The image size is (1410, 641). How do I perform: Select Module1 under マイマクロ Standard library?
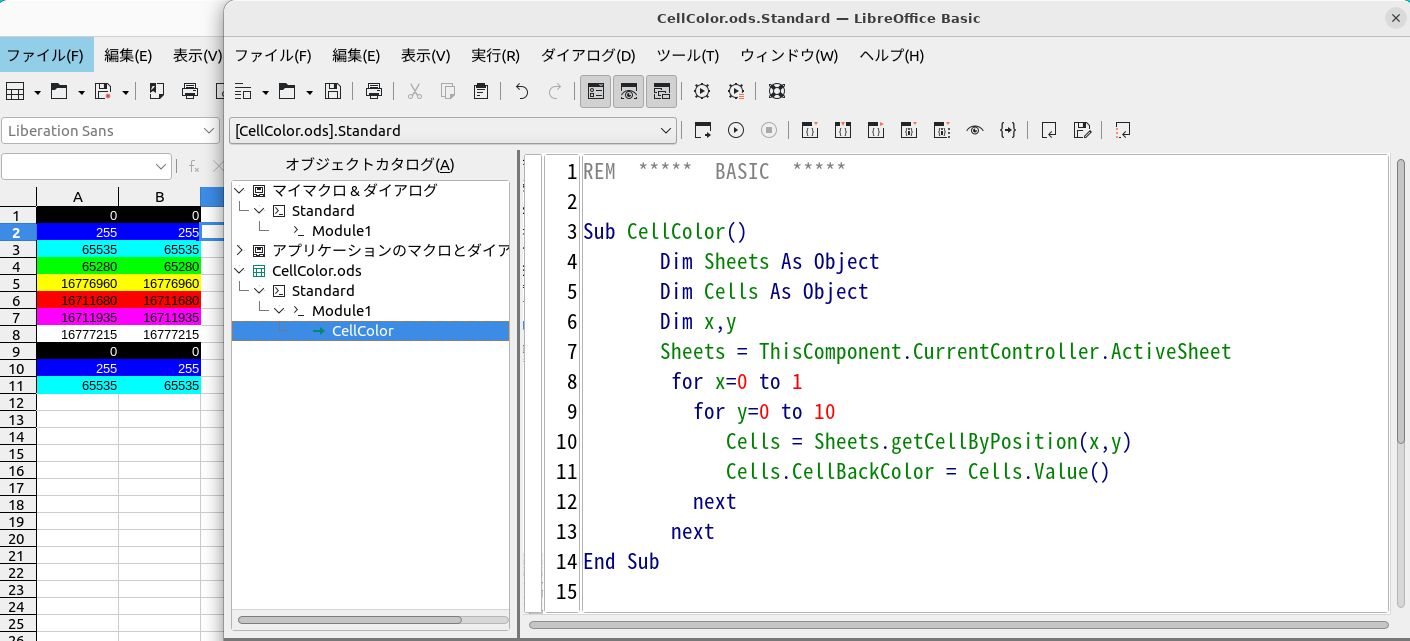coord(341,231)
